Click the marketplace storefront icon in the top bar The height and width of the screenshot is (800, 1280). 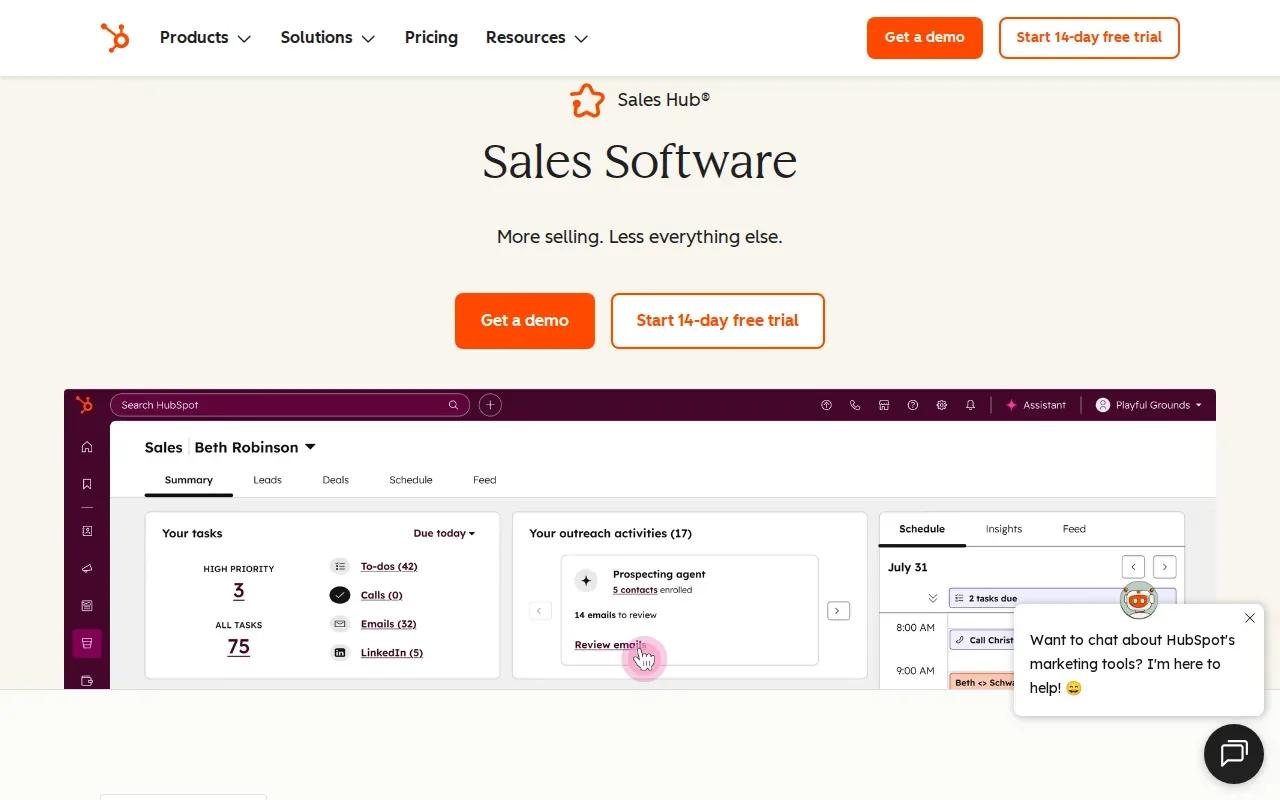coord(884,405)
